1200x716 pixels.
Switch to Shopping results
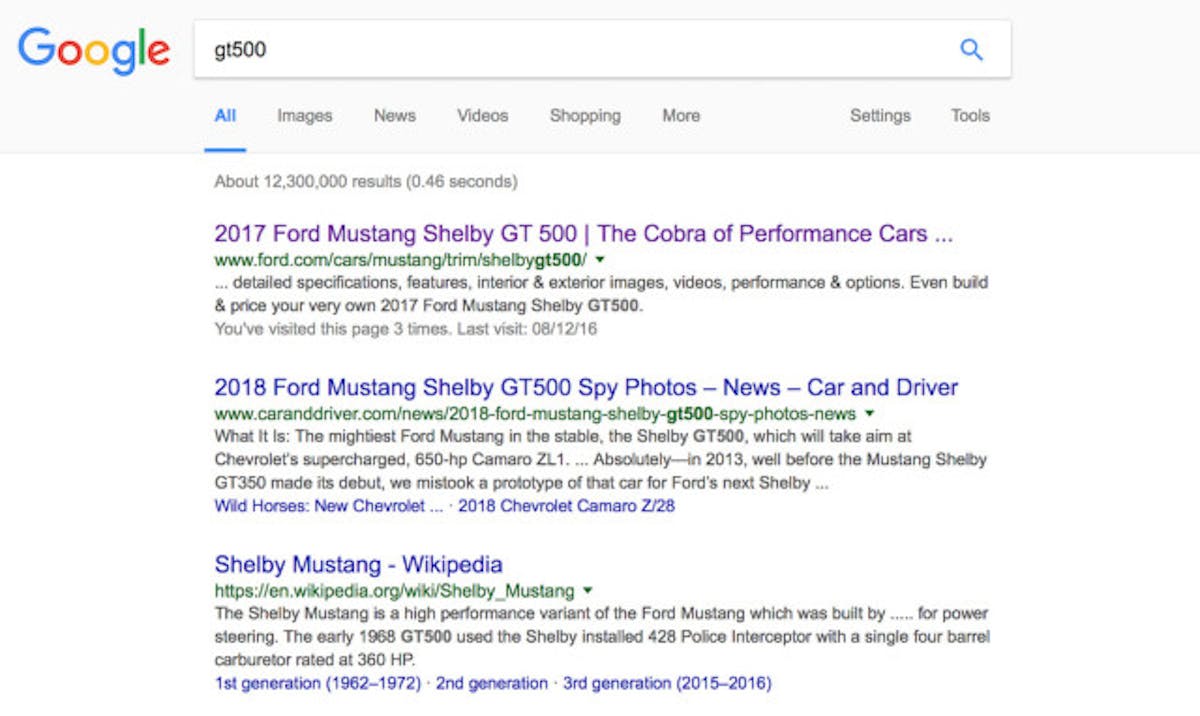pos(585,116)
